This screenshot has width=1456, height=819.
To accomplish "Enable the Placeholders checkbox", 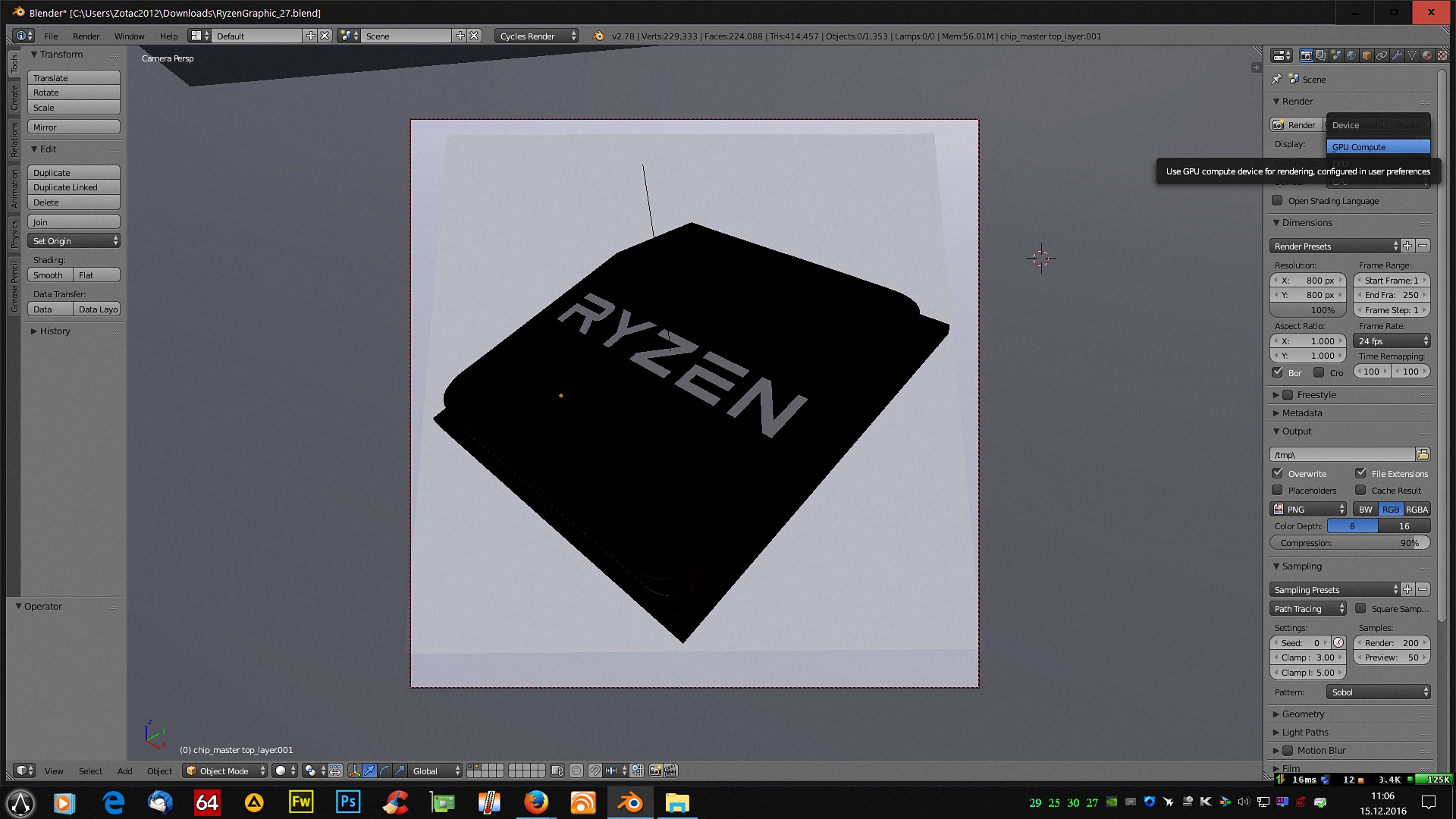I will (x=1278, y=490).
